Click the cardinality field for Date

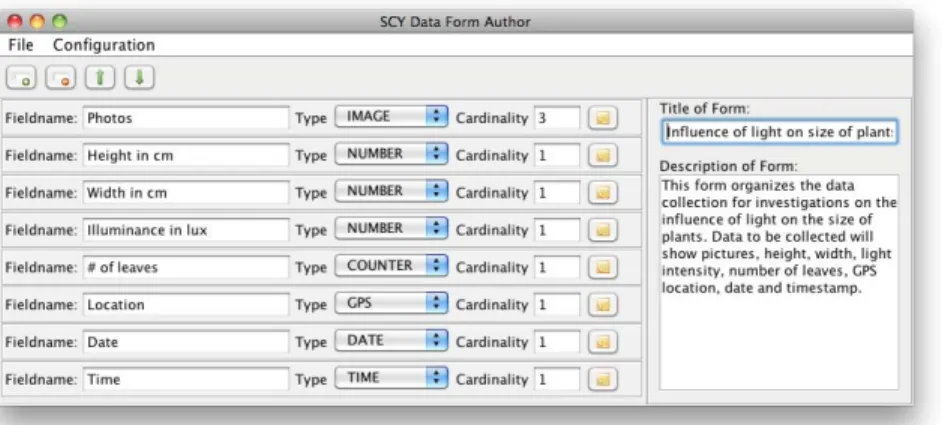pos(557,341)
